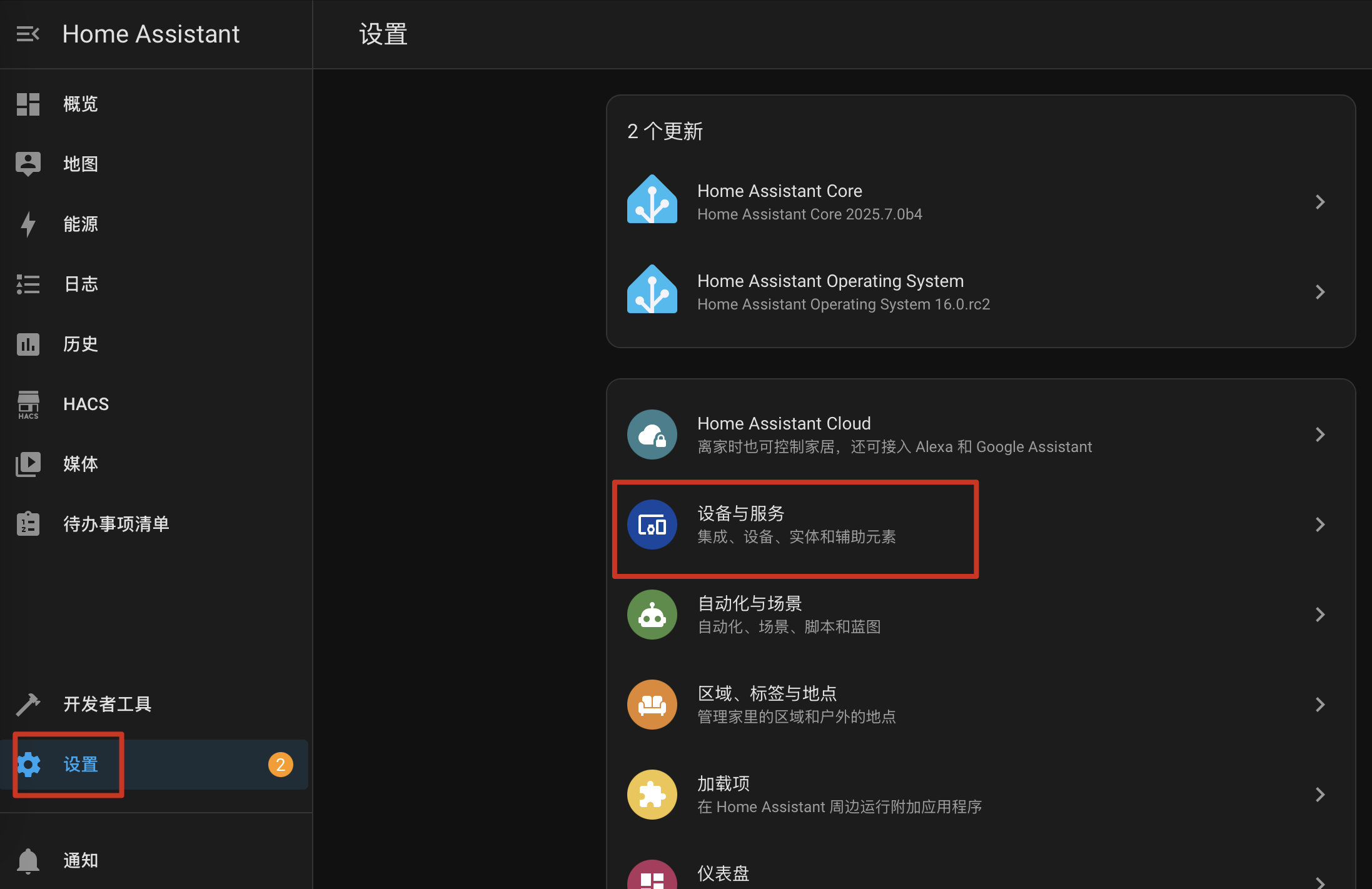Viewport: 1372px width, 889px height.
Task: Click Home Assistant Operating System 16.0.rc2 text
Action: tap(844, 304)
